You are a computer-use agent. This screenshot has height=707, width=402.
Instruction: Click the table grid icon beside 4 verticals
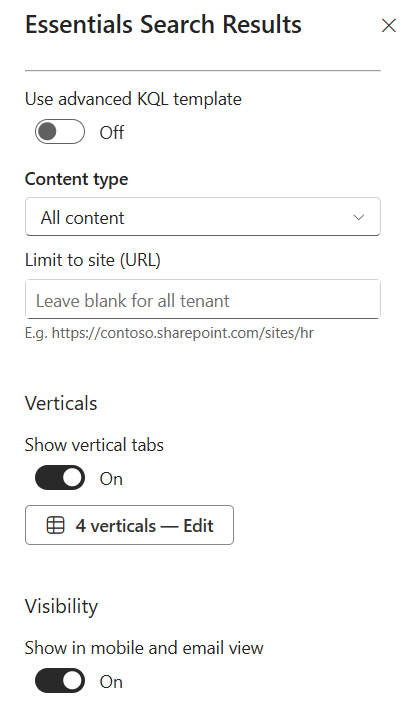pyautogui.click(x=55, y=526)
